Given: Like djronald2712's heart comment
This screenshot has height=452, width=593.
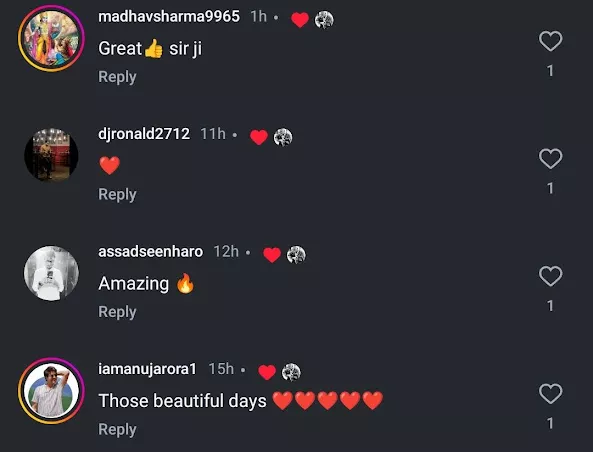Looking at the screenshot, I should tap(550, 158).
